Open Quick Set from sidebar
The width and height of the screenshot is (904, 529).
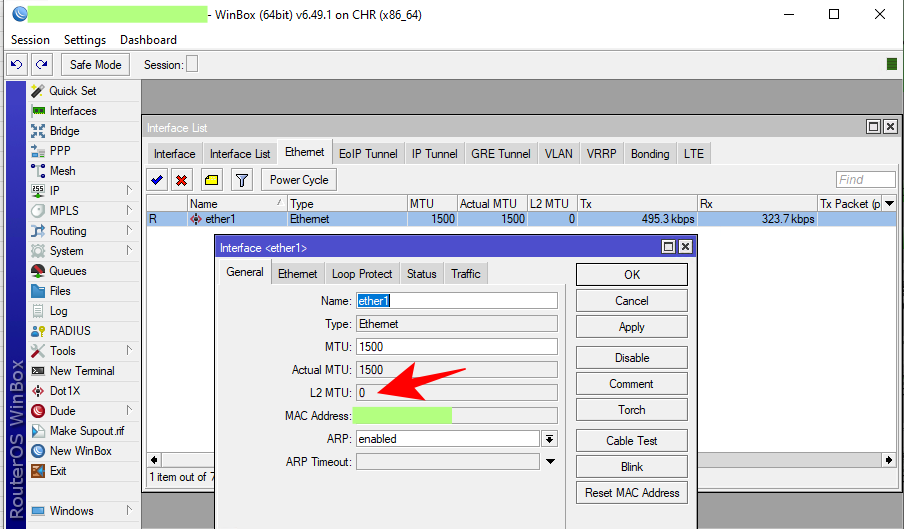pos(73,91)
